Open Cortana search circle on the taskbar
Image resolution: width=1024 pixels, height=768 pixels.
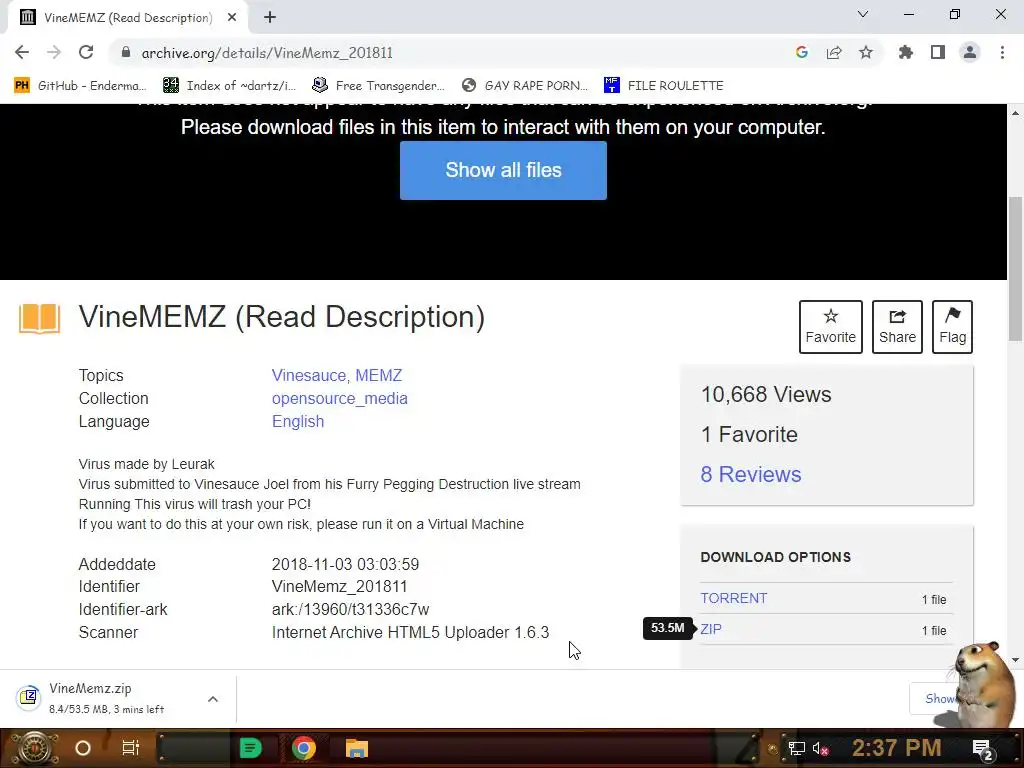[83, 748]
